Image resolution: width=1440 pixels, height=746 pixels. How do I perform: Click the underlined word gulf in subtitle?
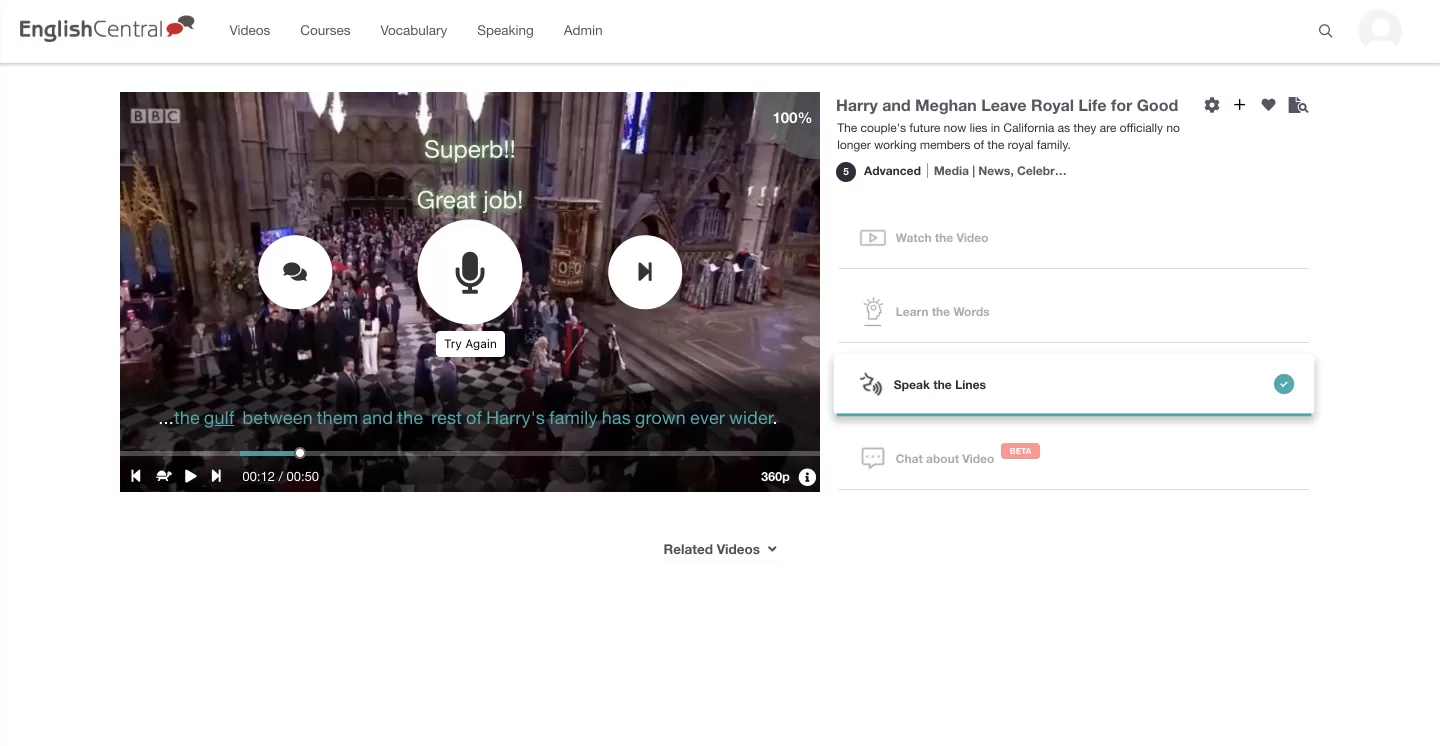pos(219,418)
